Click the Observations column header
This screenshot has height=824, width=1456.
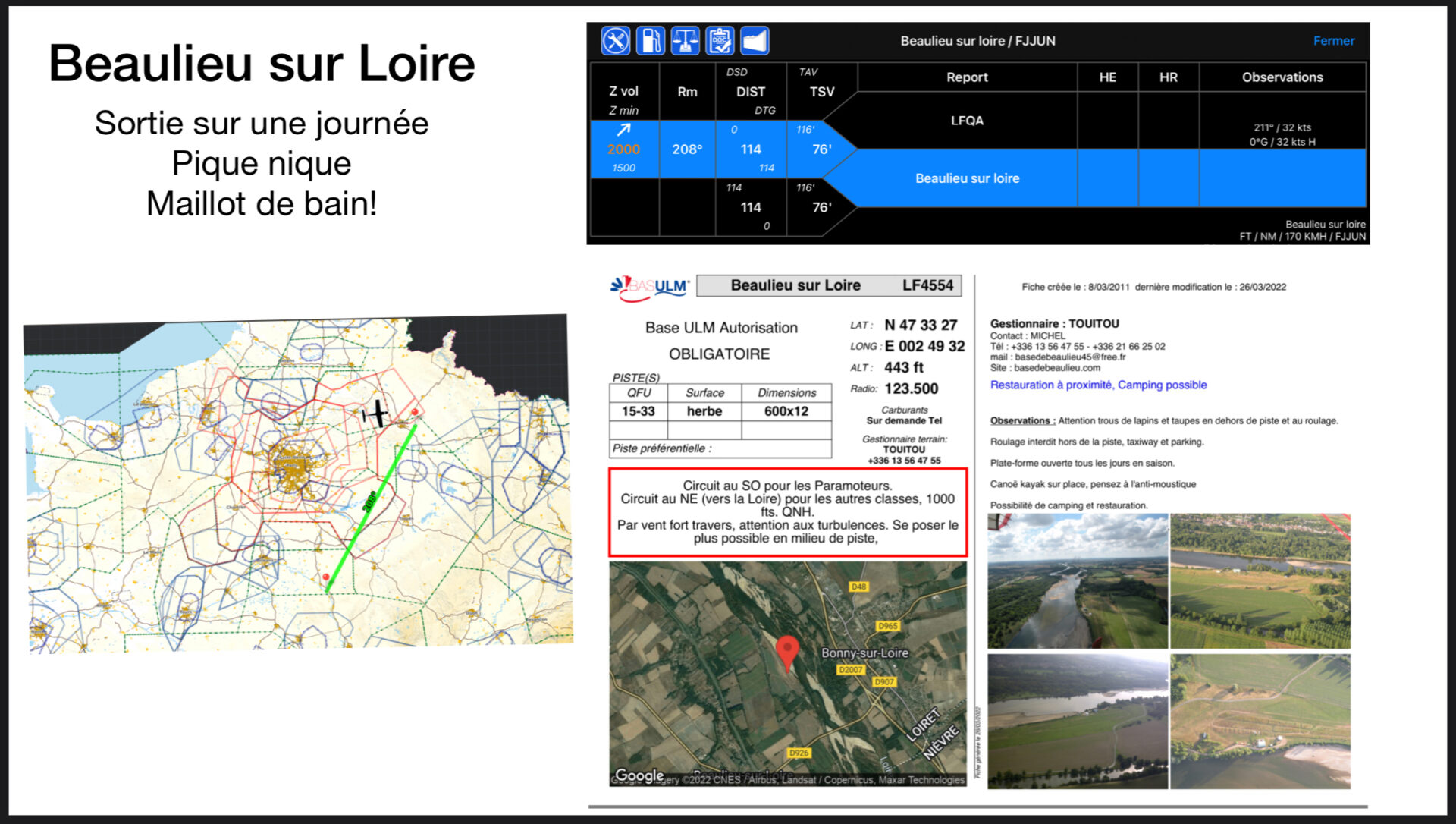point(1282,77)
